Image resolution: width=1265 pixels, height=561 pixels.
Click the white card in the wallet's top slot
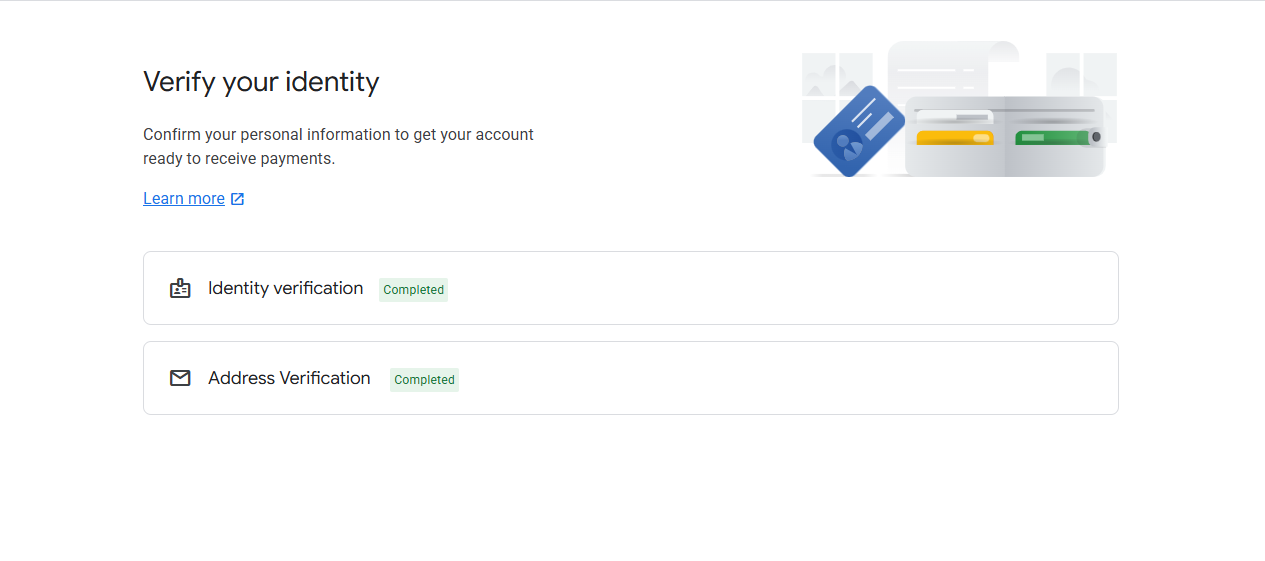955,118
